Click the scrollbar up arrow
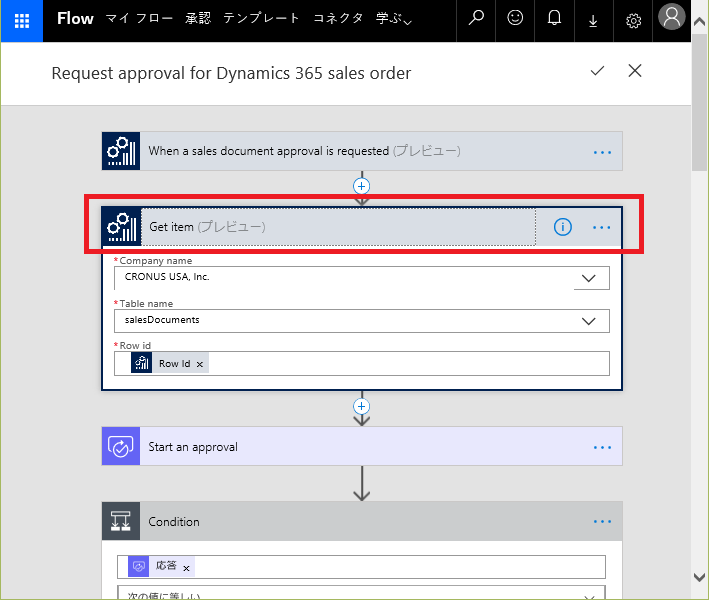The width and height of the screenshot is (709, 600). 700,21
